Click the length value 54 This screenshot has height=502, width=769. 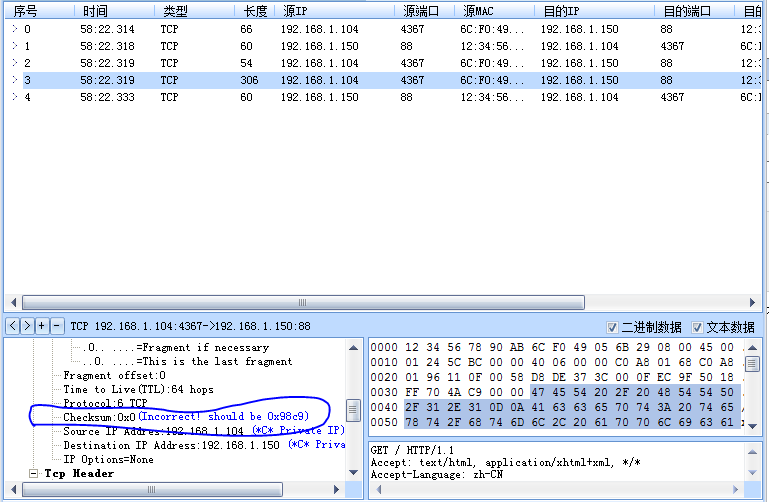coord(246,63)
